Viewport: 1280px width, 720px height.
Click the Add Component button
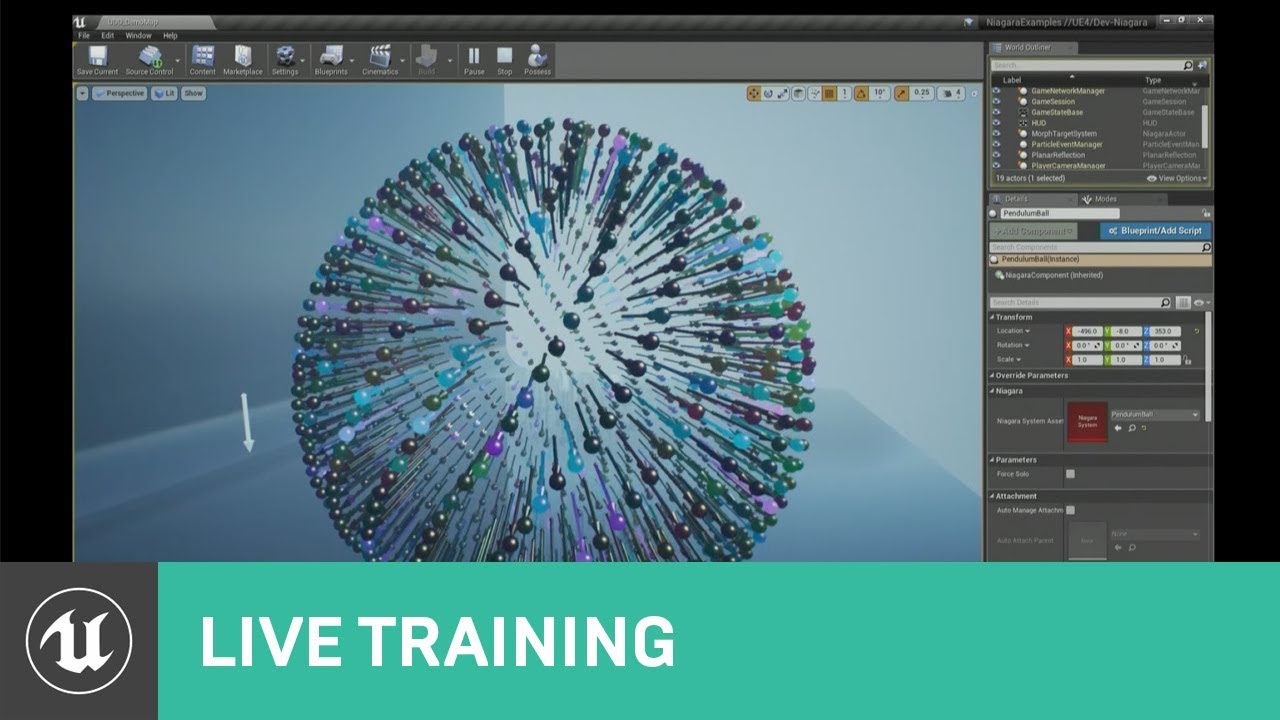pos(1033,230)
